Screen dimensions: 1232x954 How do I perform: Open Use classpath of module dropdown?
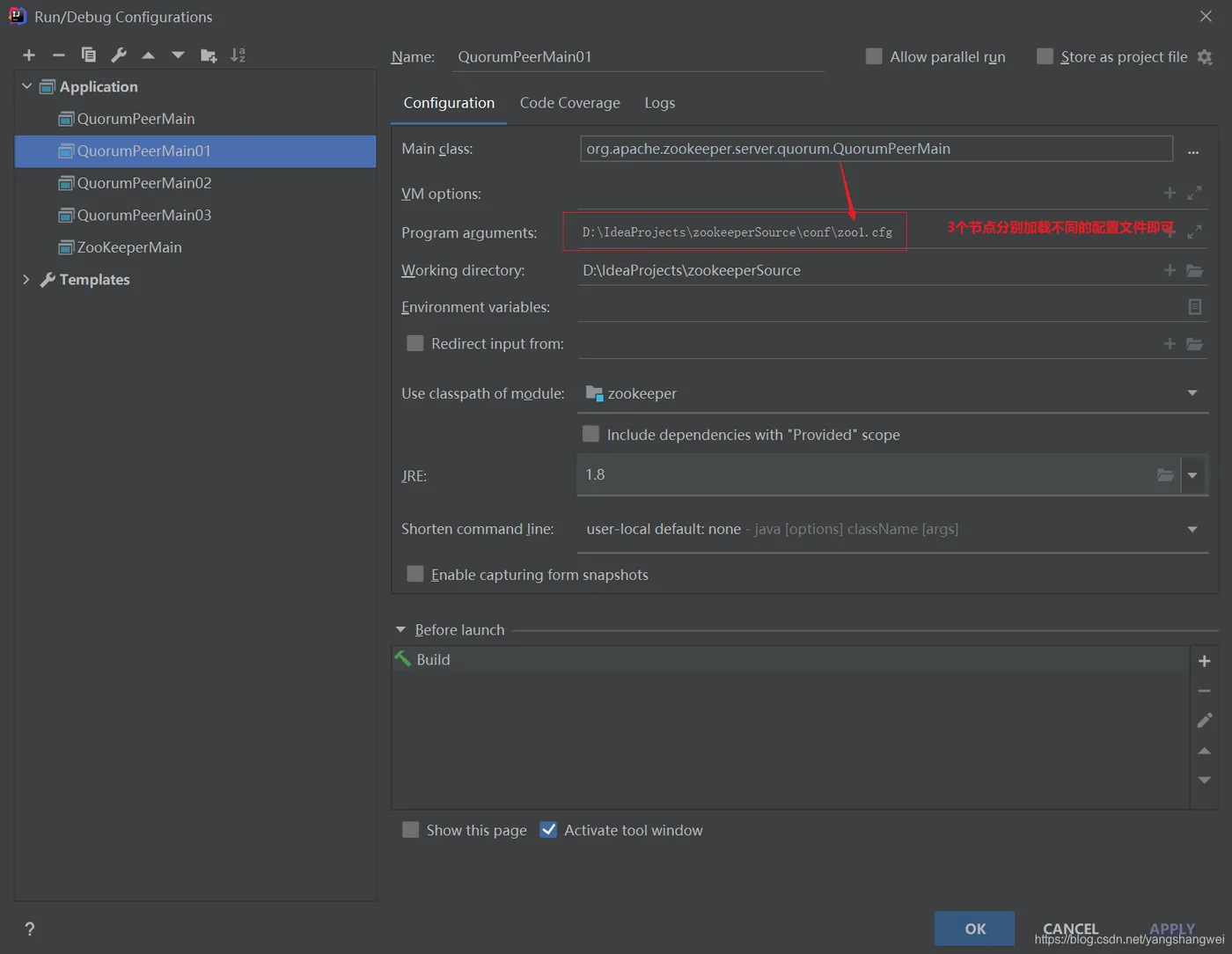click(x=1192, y=393)
